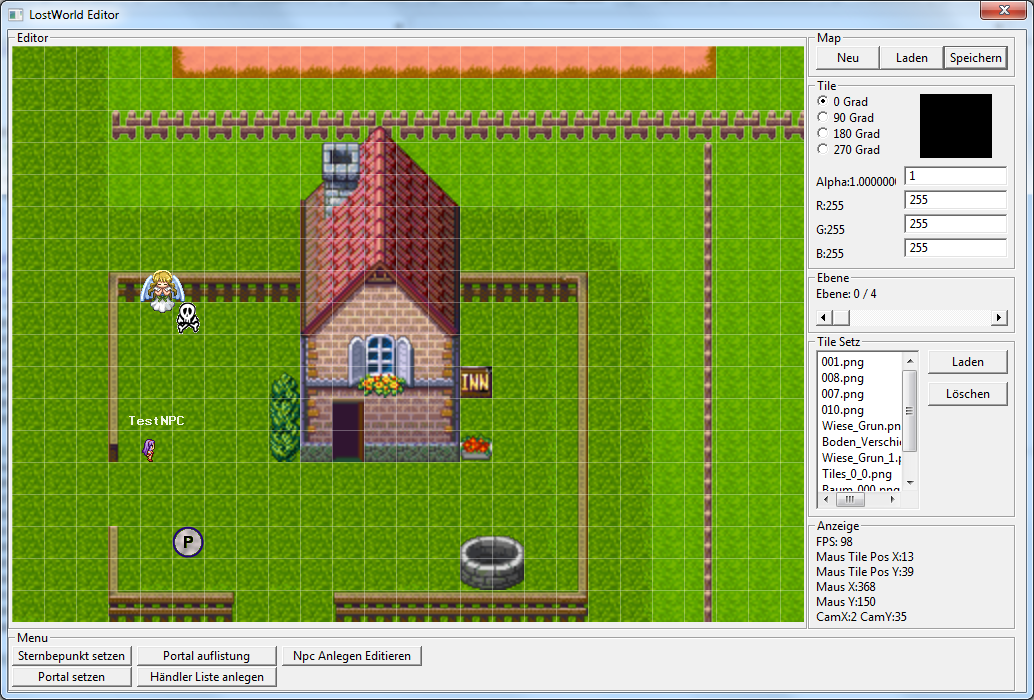Viewport: 1034px width, 700px height.
Task: Click the dark doorway of the inn
Action: point(348,430)
